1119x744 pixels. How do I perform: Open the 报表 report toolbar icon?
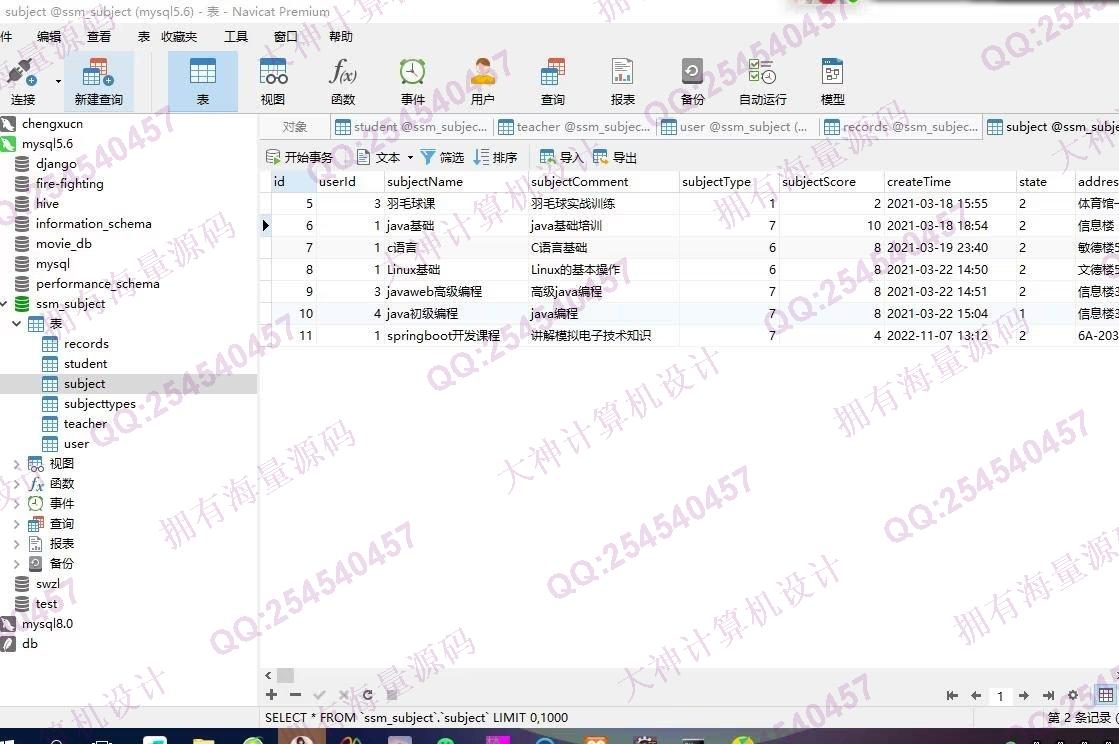tap(622, 81)
